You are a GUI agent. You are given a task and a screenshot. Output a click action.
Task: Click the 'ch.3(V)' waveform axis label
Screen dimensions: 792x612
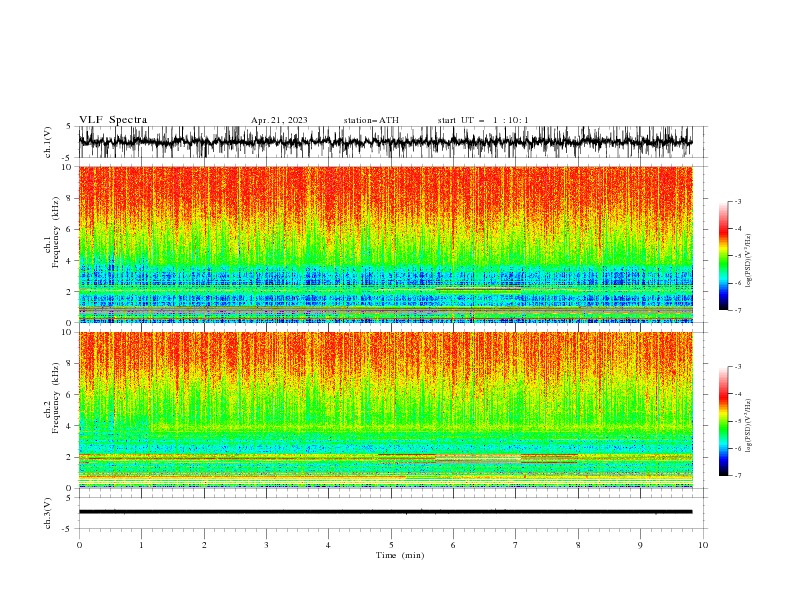pyautogui.click(x=48, y=513)
